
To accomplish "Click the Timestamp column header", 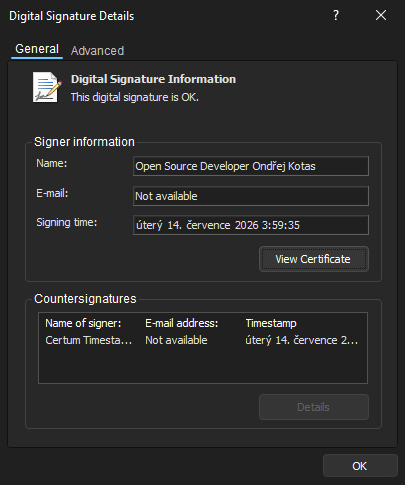I will point(271,323).
